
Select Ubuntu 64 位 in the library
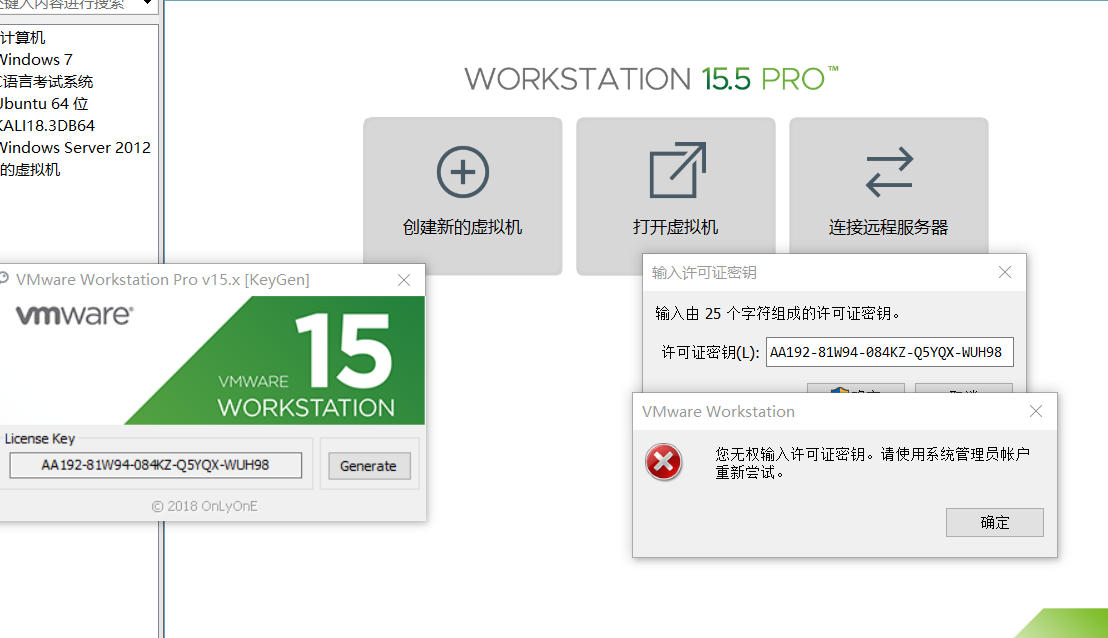point(44,104)
